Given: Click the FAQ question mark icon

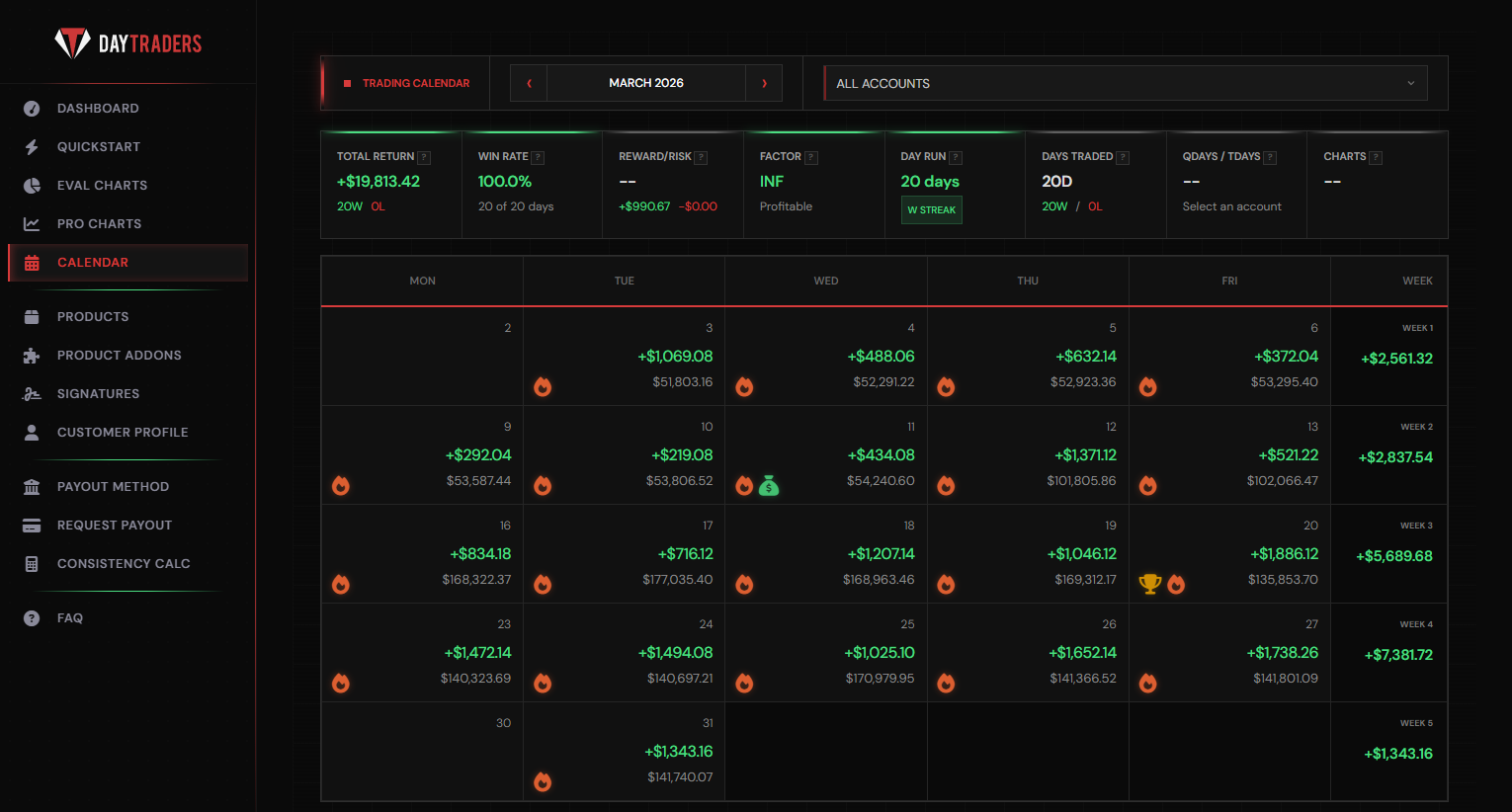Looking at the screenshot, I should click(x=32, y=618).
